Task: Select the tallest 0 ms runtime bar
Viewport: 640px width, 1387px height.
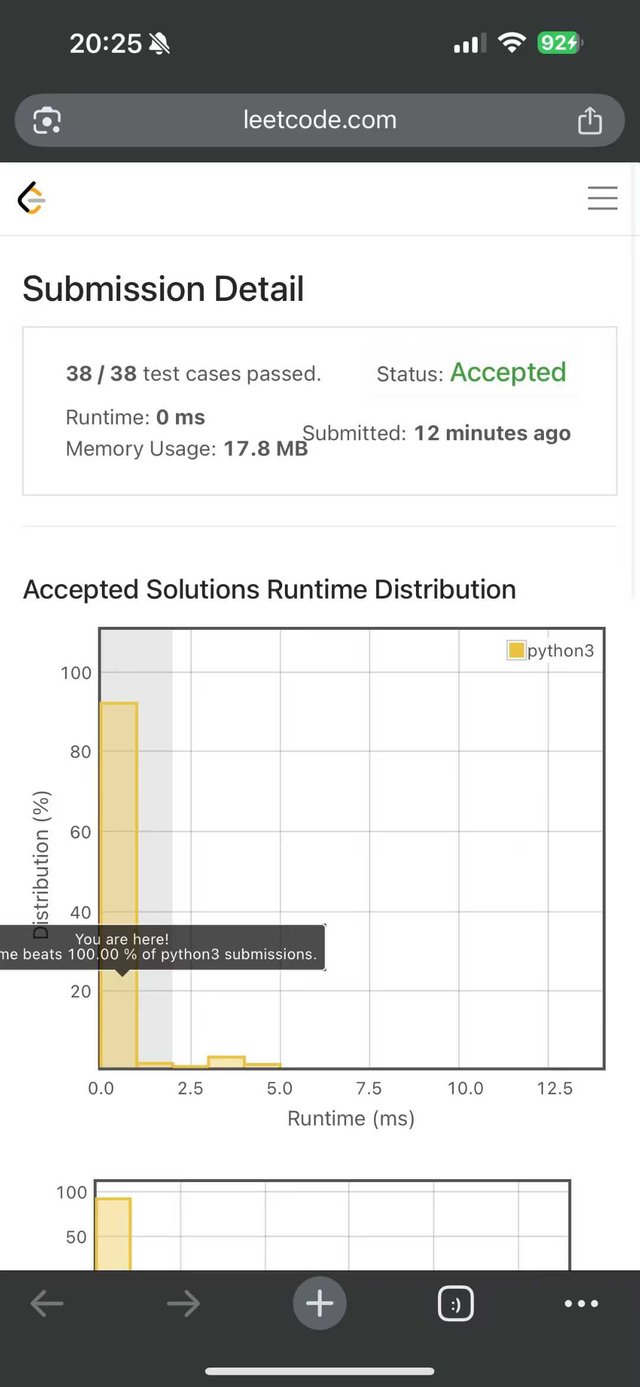Action: tap(119, 885)
